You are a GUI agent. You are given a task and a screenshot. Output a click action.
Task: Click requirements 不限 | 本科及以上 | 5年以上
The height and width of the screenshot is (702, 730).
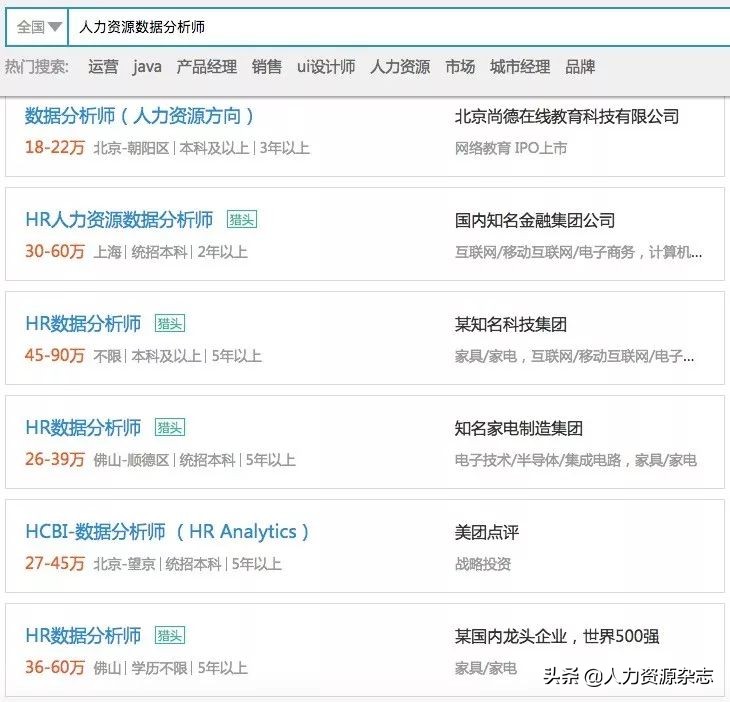pos(177,356)
